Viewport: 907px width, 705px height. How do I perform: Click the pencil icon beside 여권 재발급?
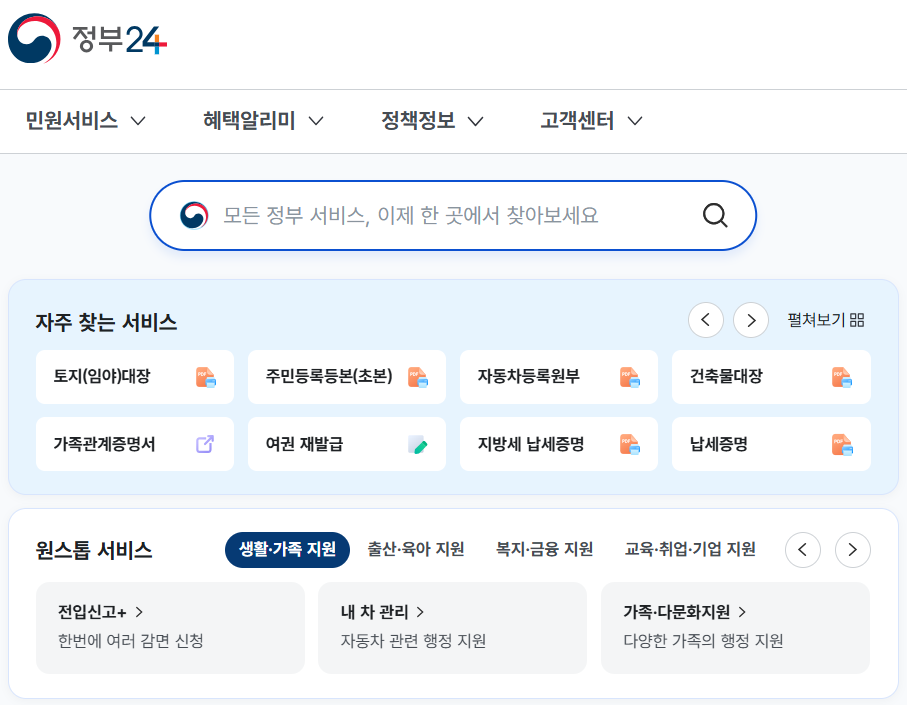(x=417, y=443)
